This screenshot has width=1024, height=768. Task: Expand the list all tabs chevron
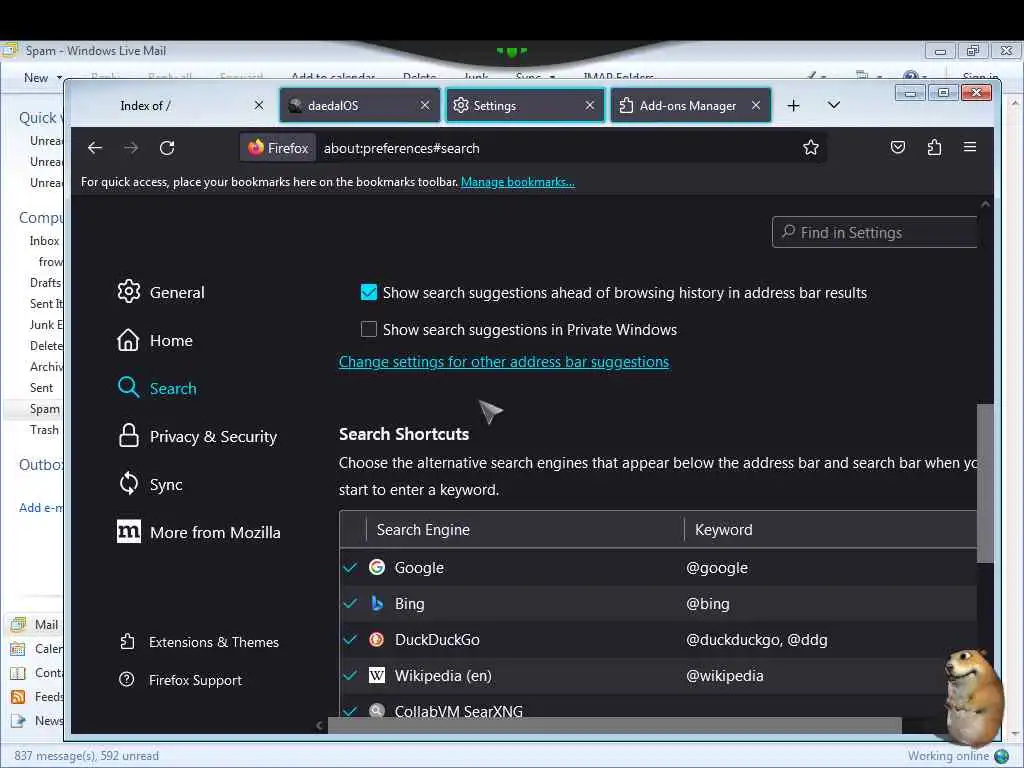click(834, 105)
